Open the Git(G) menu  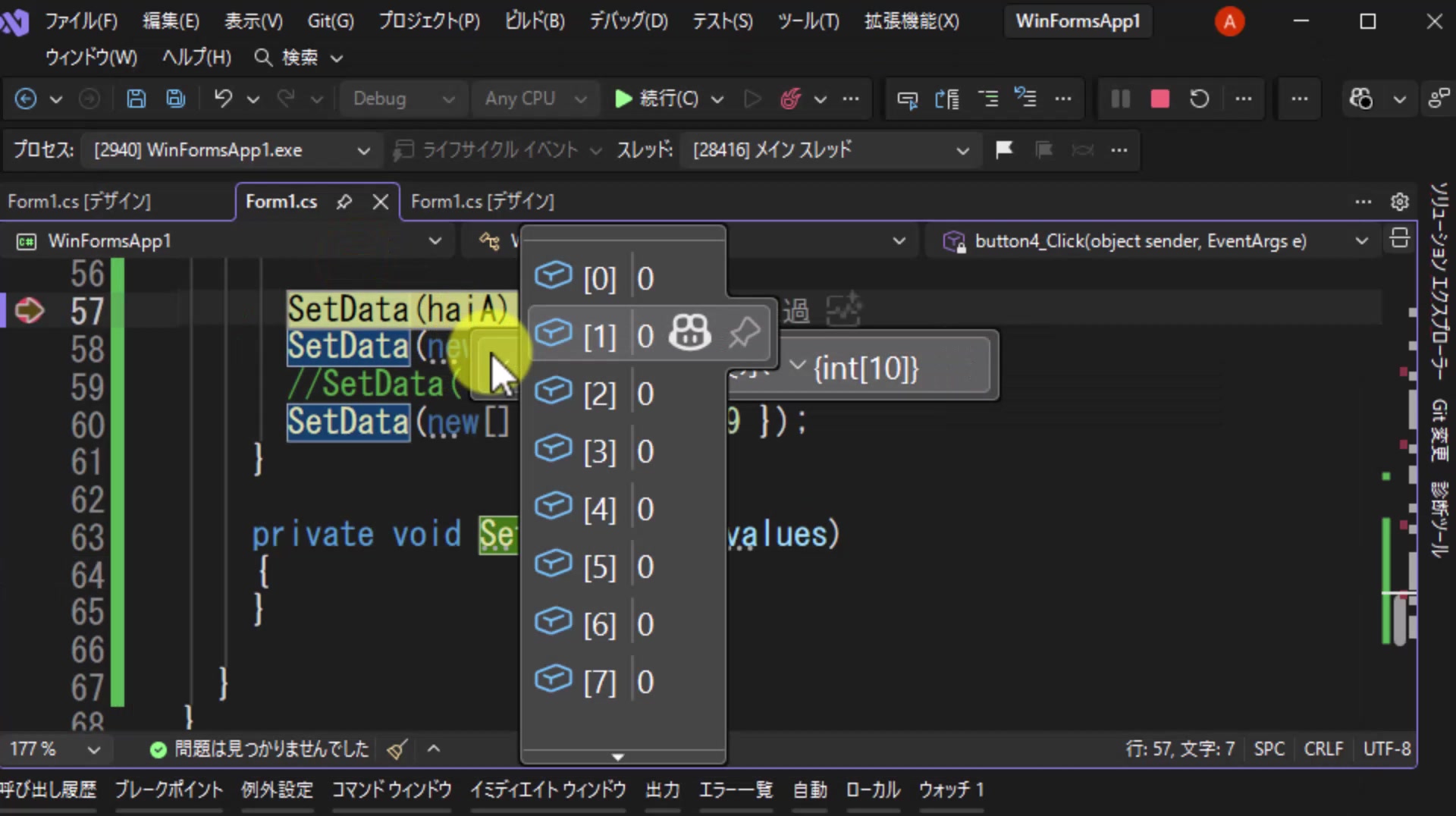pos(331,20)
